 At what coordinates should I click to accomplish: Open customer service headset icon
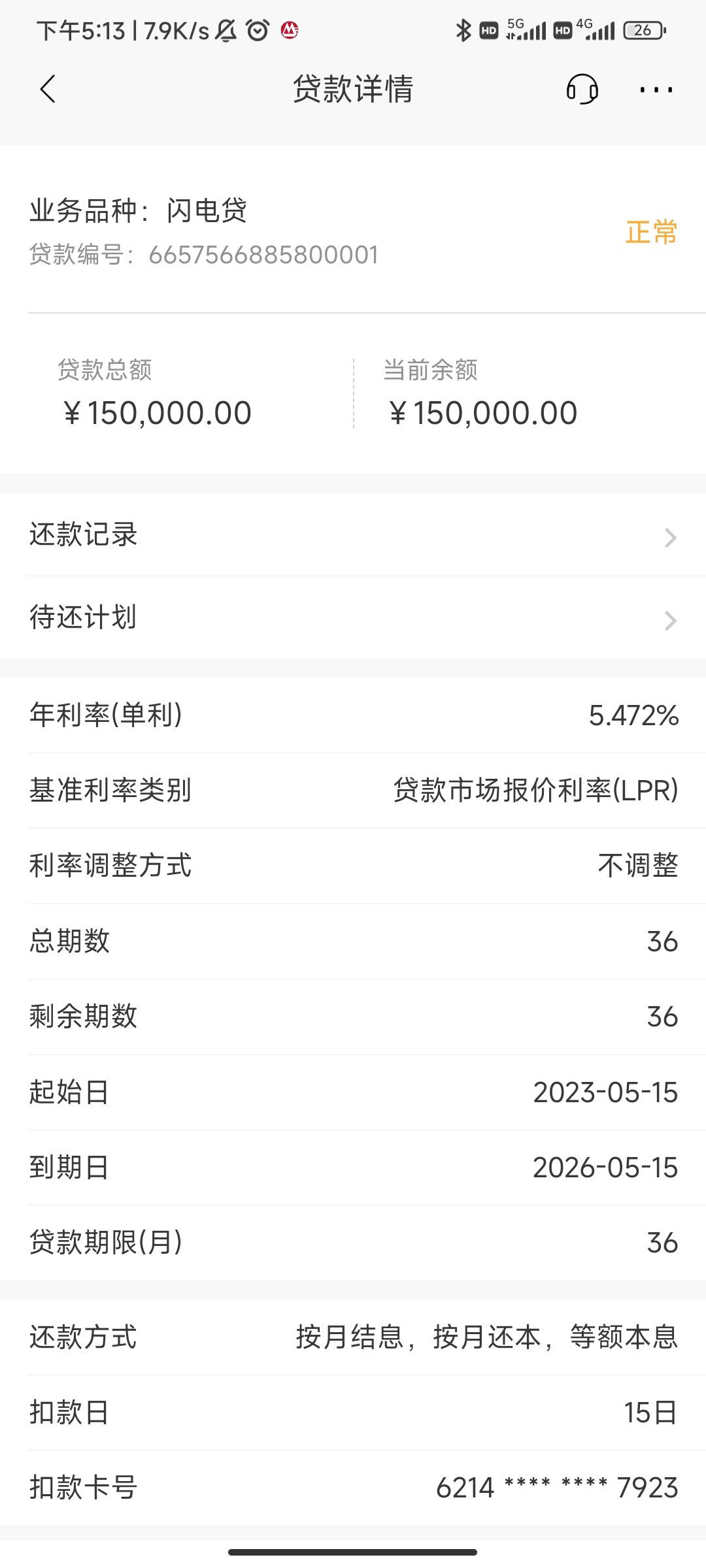pyautogui.click(x=582, y=89)
